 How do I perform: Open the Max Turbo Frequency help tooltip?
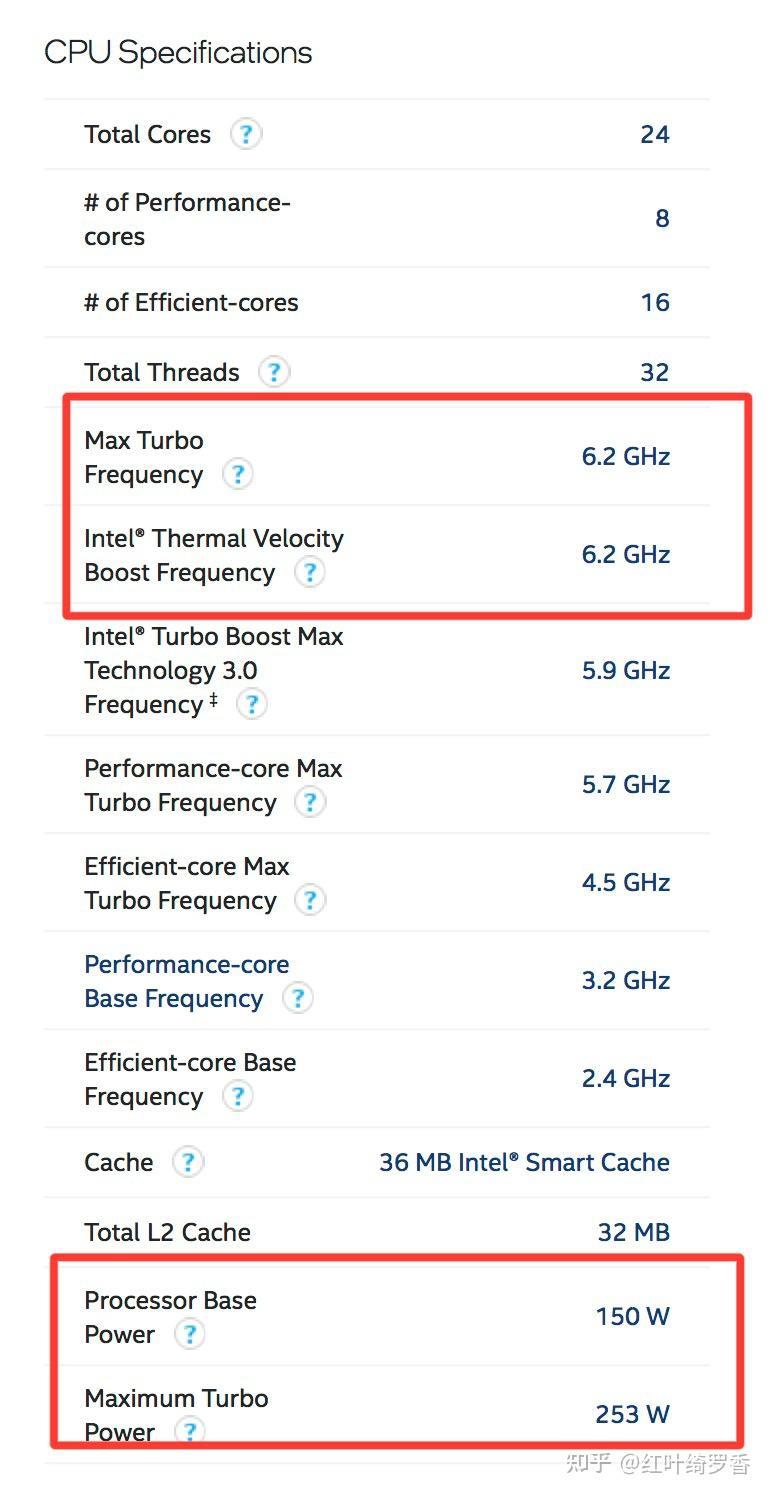tap(237, 474)
